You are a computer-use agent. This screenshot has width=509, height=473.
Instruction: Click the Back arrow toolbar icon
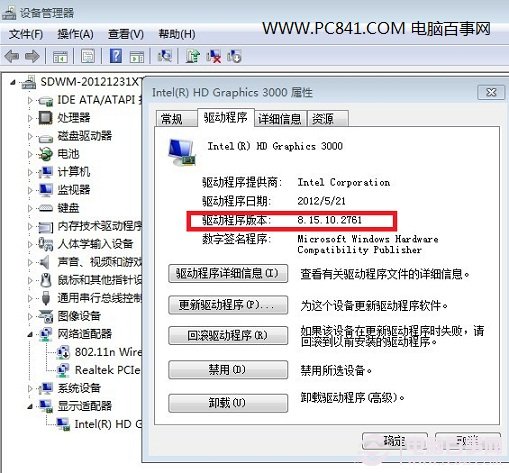[12, 56]
